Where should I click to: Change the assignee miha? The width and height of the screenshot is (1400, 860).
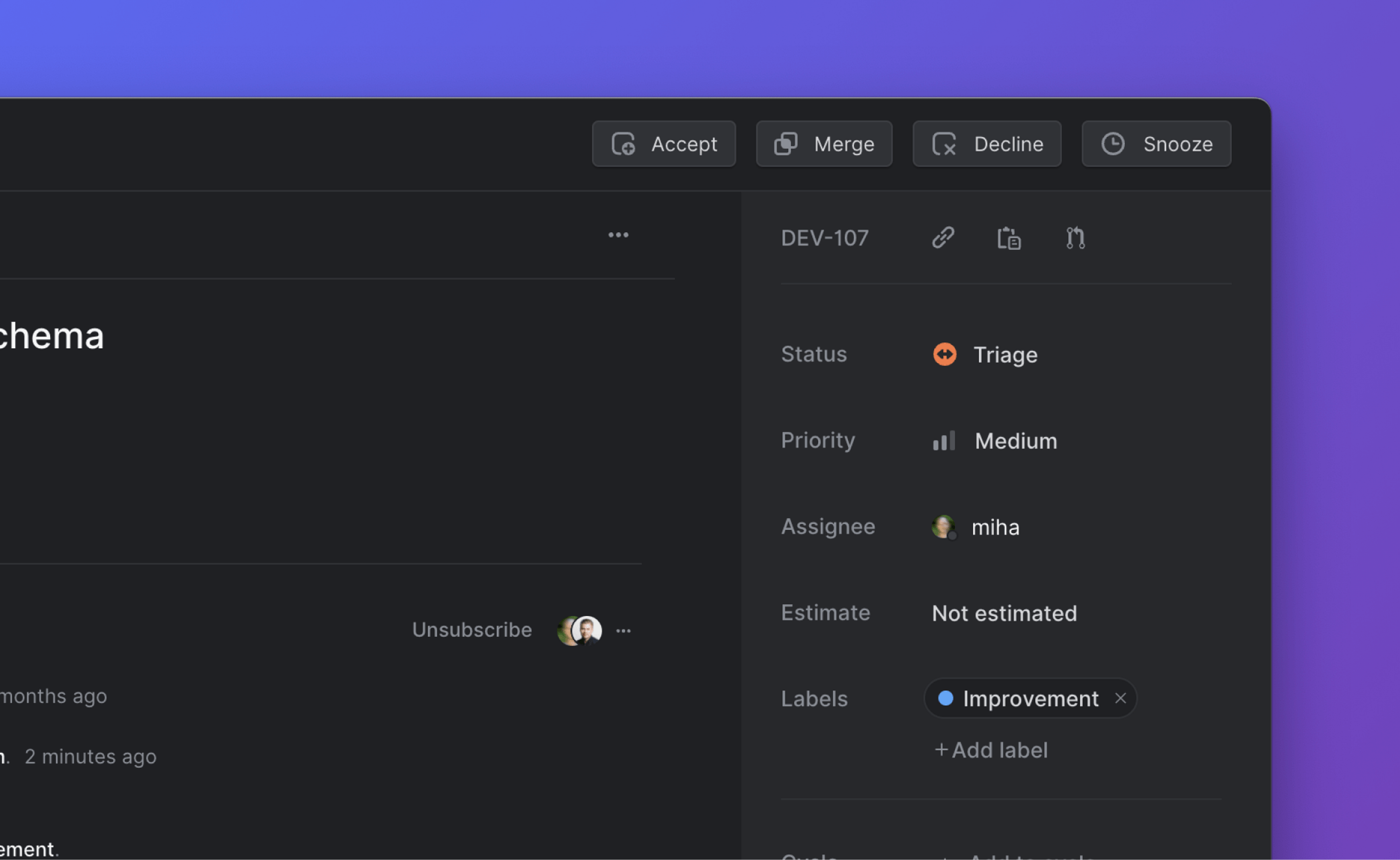[x=995, y=527]
